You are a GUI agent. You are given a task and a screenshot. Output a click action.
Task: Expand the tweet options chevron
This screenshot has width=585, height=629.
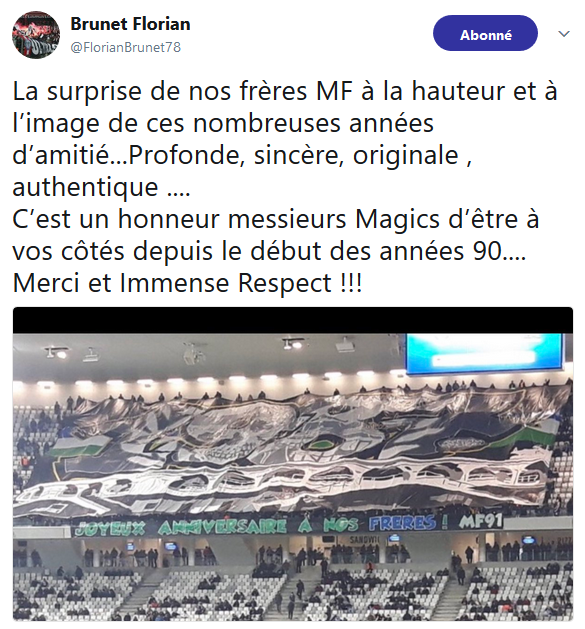(564, 34)
